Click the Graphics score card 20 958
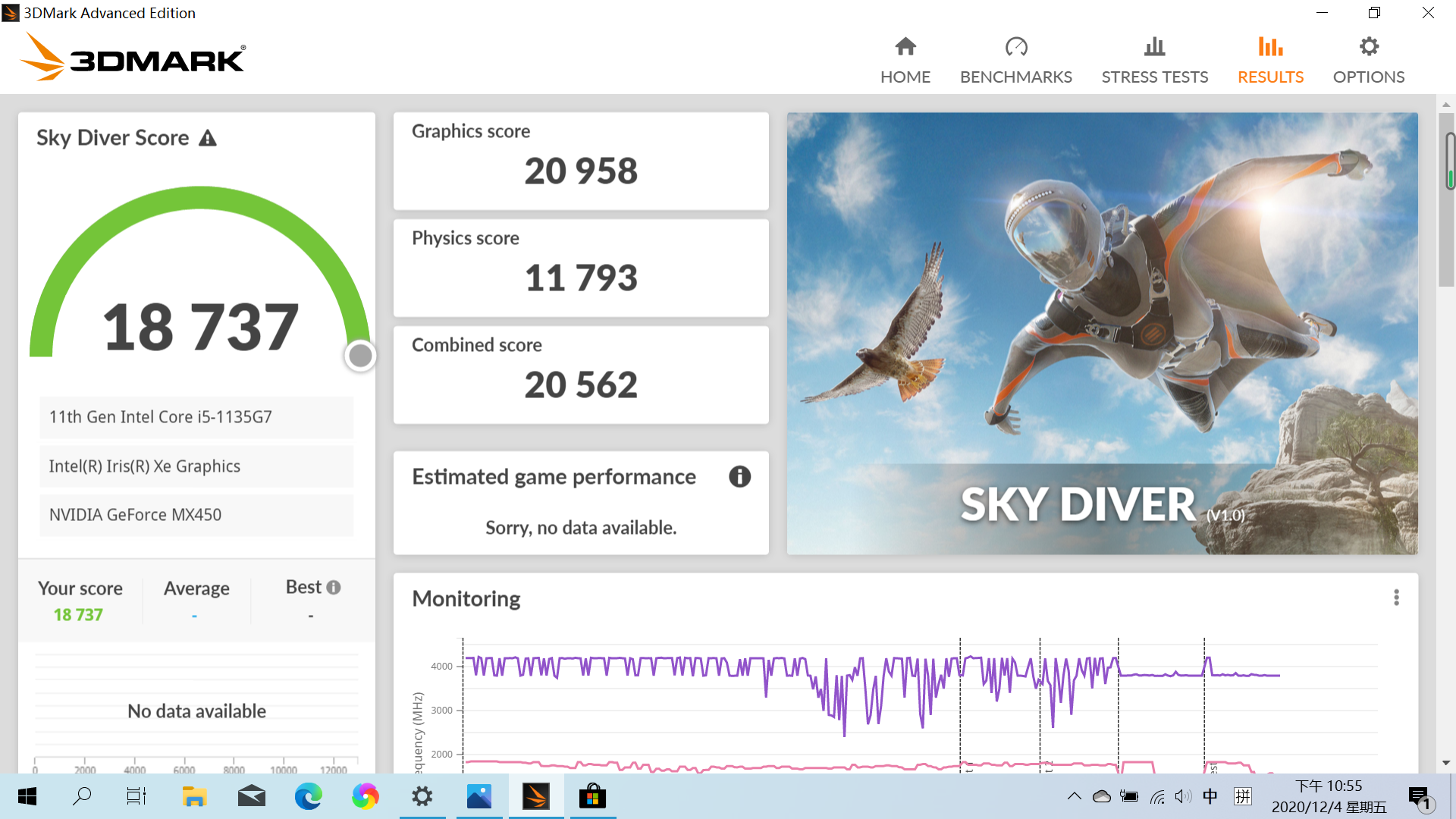 coord(581,161)
